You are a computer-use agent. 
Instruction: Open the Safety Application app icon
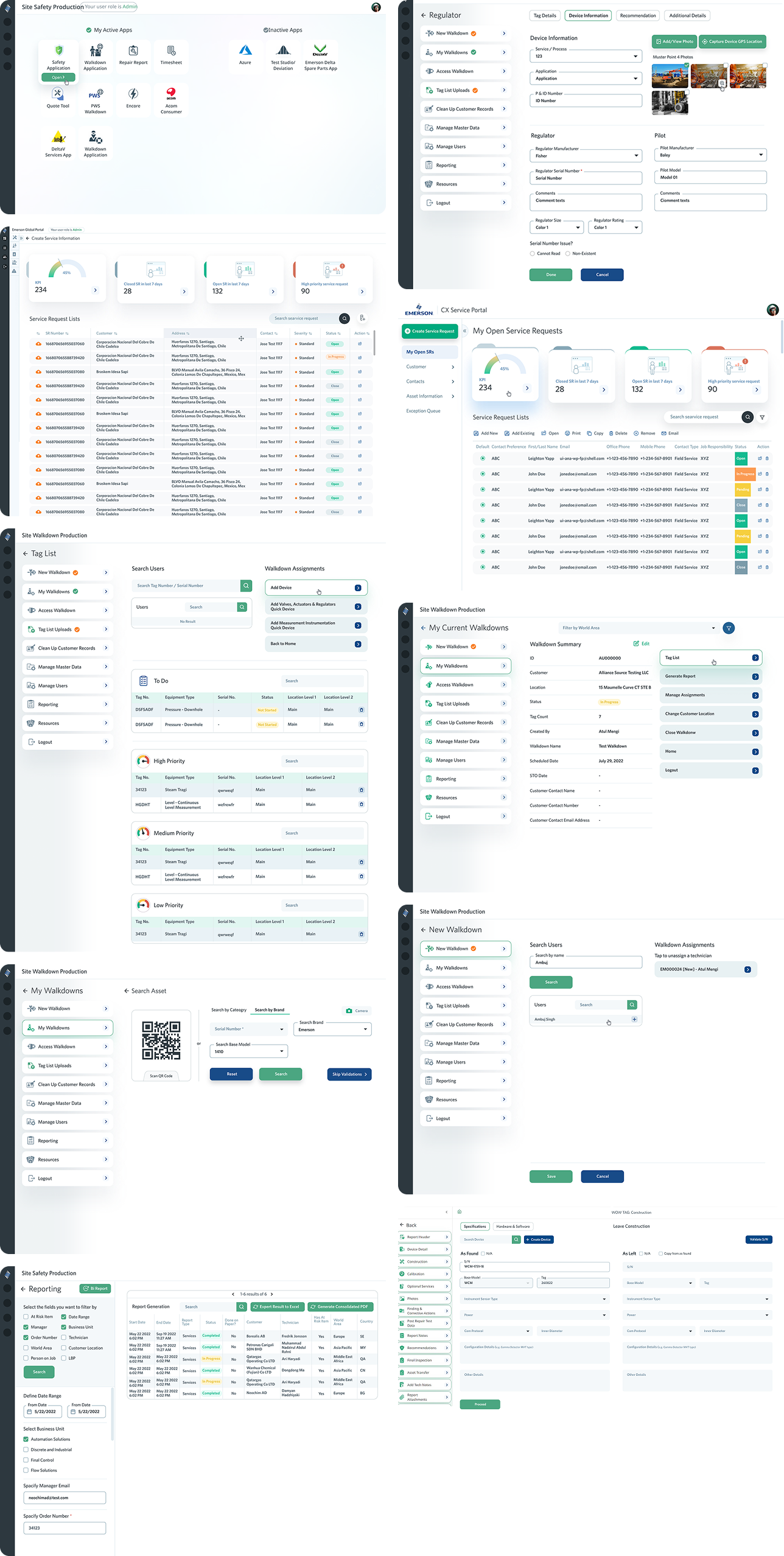coord(58,52)
